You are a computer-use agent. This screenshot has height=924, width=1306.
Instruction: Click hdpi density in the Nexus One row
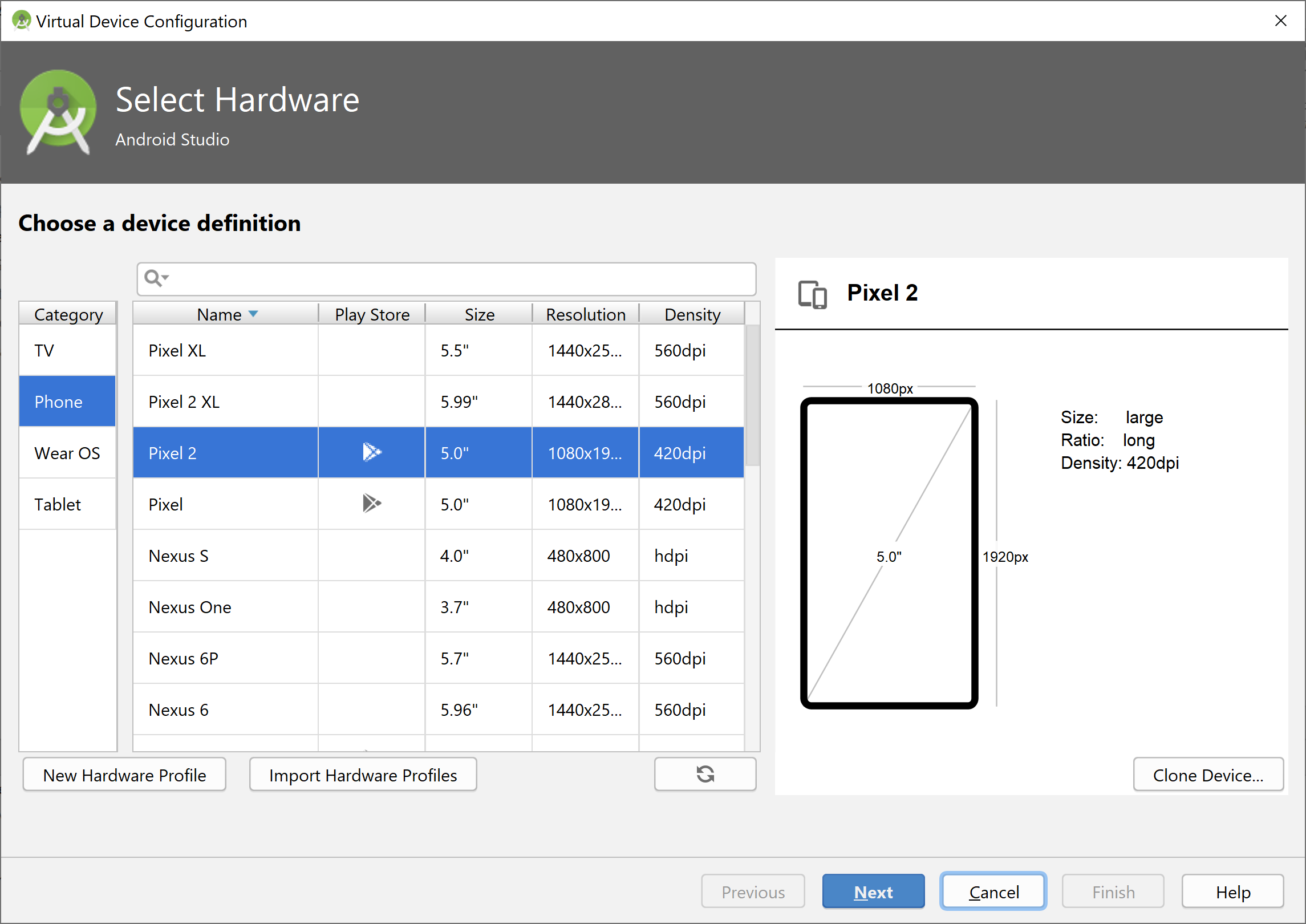(x=691, y=606)
